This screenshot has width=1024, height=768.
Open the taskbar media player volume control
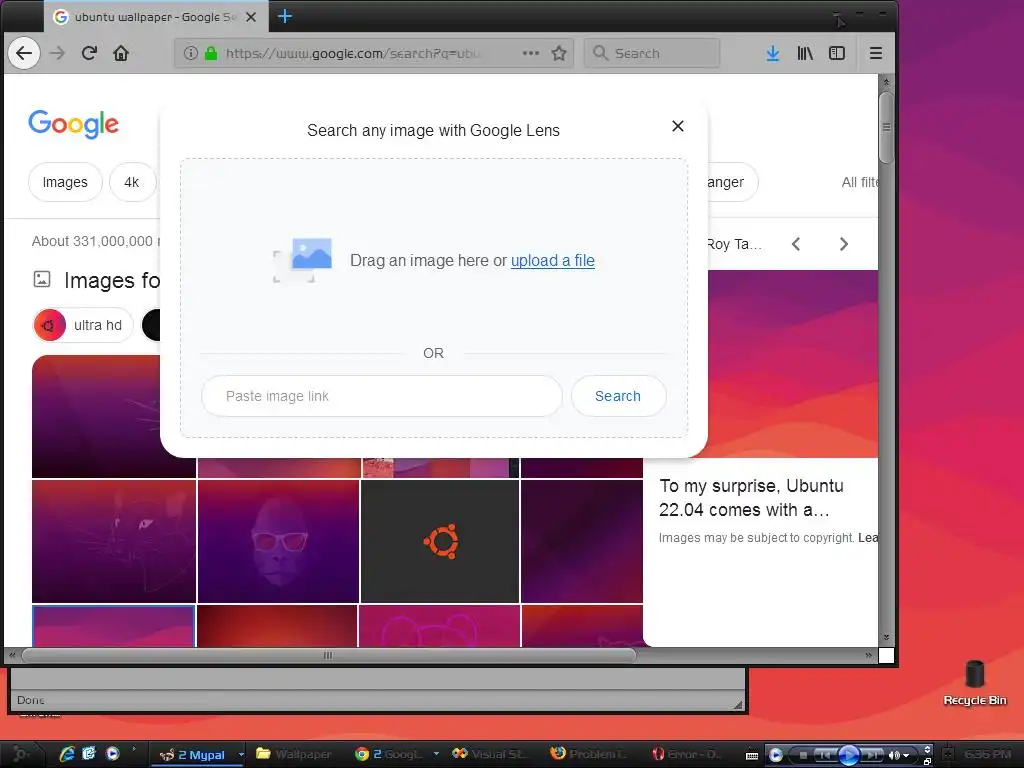click(x=898, y=756)
